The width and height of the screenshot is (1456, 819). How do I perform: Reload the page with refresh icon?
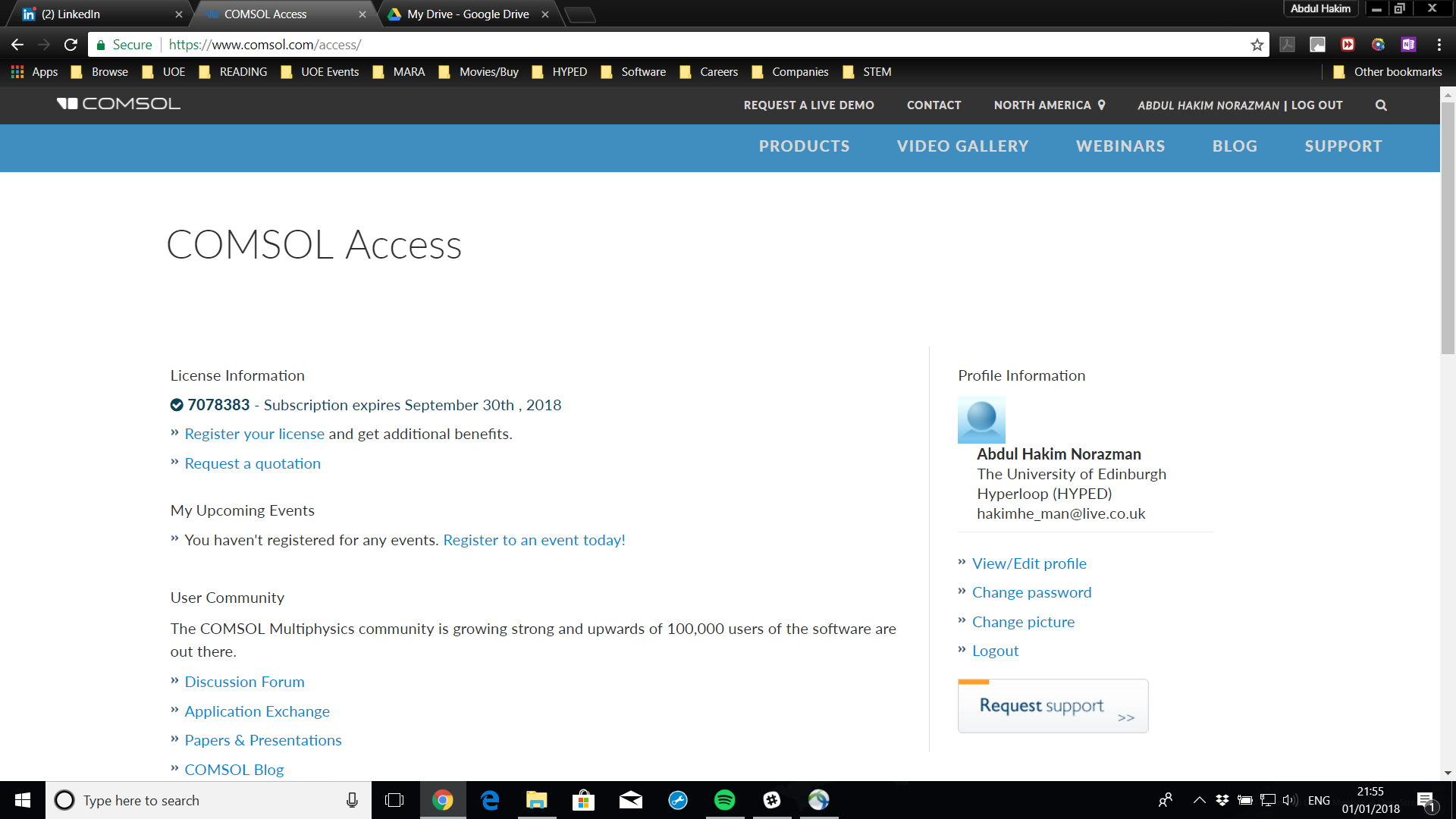click(71, 45)
